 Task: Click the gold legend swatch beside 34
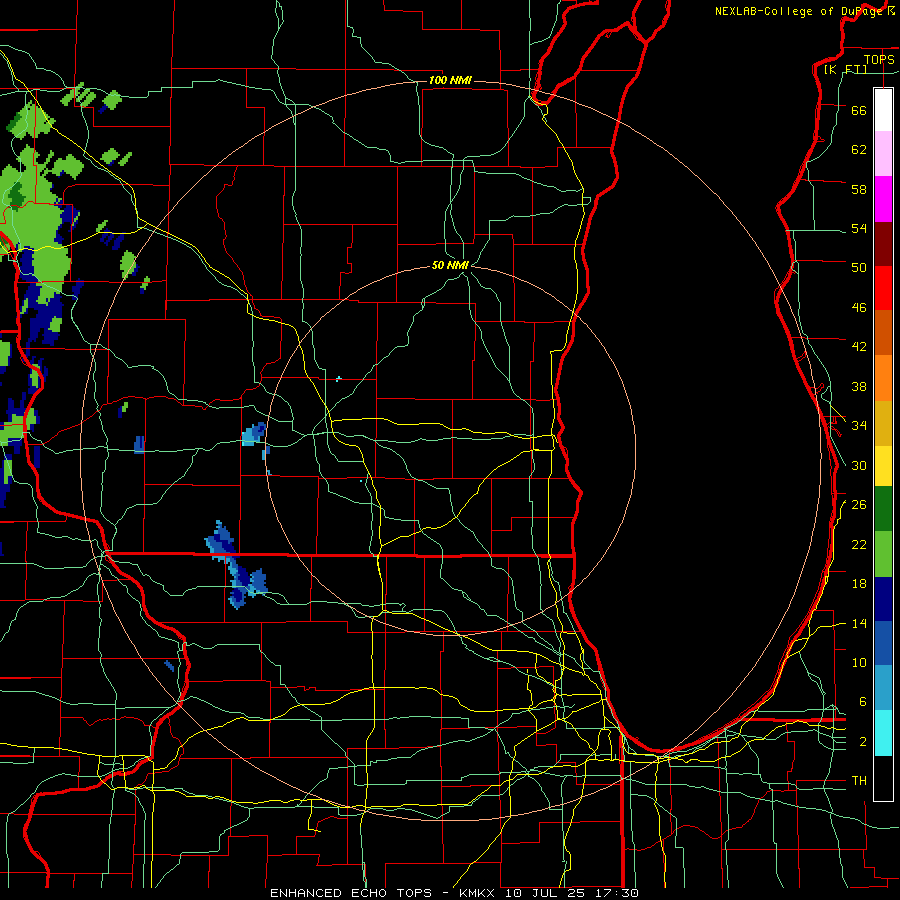883,423
